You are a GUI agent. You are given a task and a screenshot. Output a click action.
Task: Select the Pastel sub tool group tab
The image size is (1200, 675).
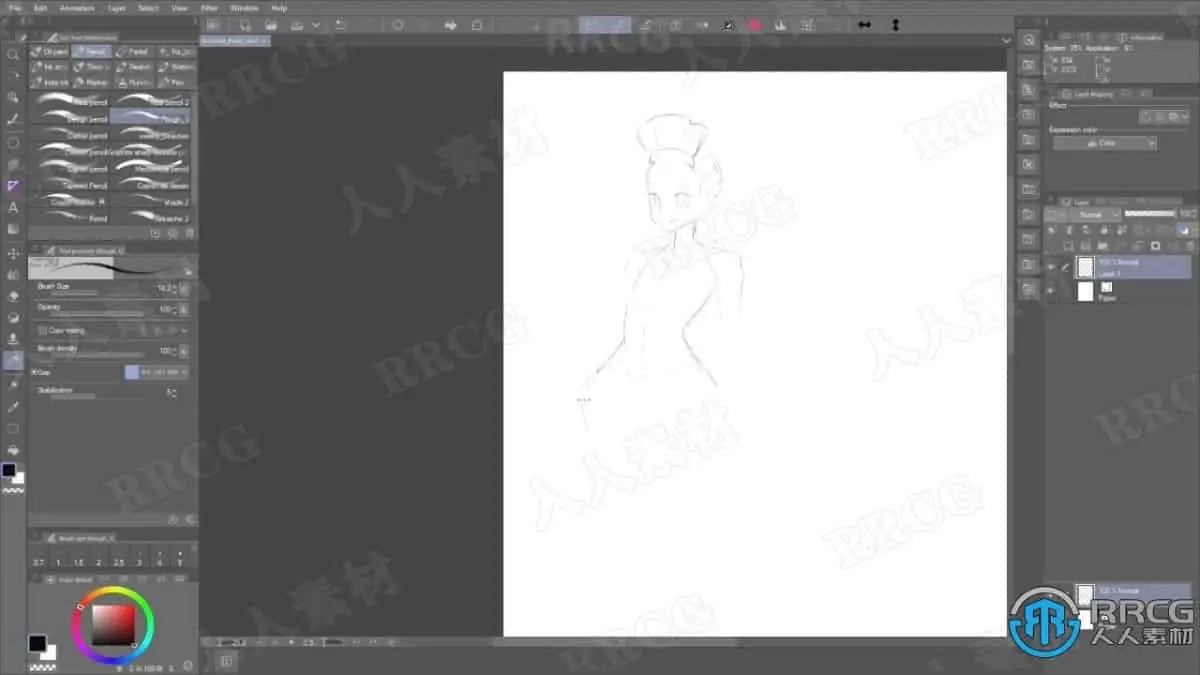135,51
